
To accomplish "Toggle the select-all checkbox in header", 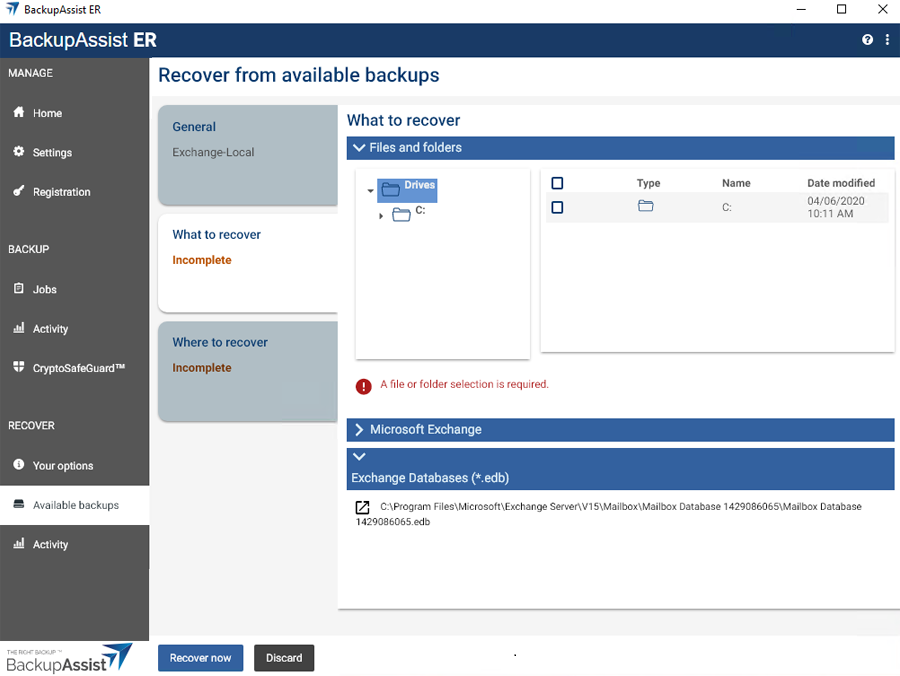I will (x=557, y=183).
